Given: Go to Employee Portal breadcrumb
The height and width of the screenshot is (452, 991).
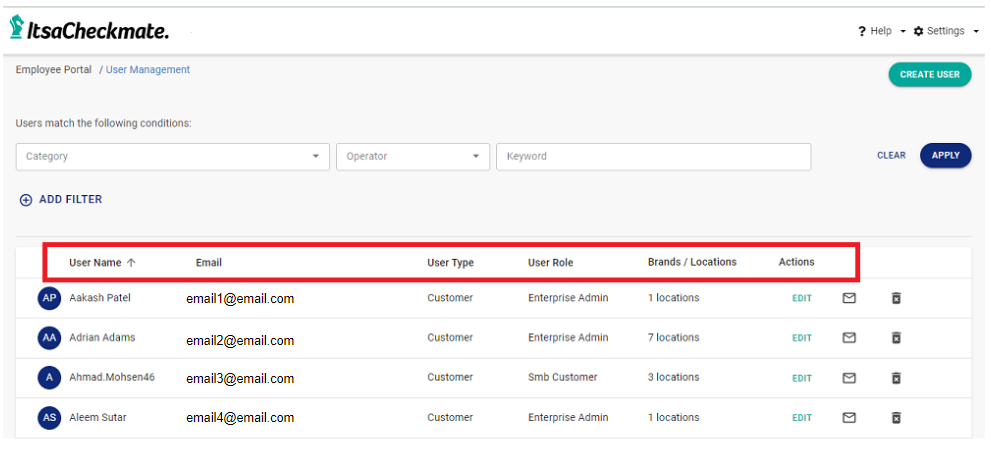Looking at the screenshot, I should (x=53, y=70).
